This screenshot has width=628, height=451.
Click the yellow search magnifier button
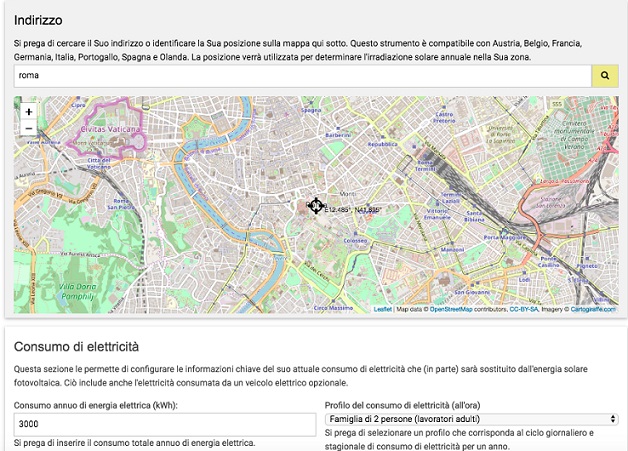coord(605,75)
